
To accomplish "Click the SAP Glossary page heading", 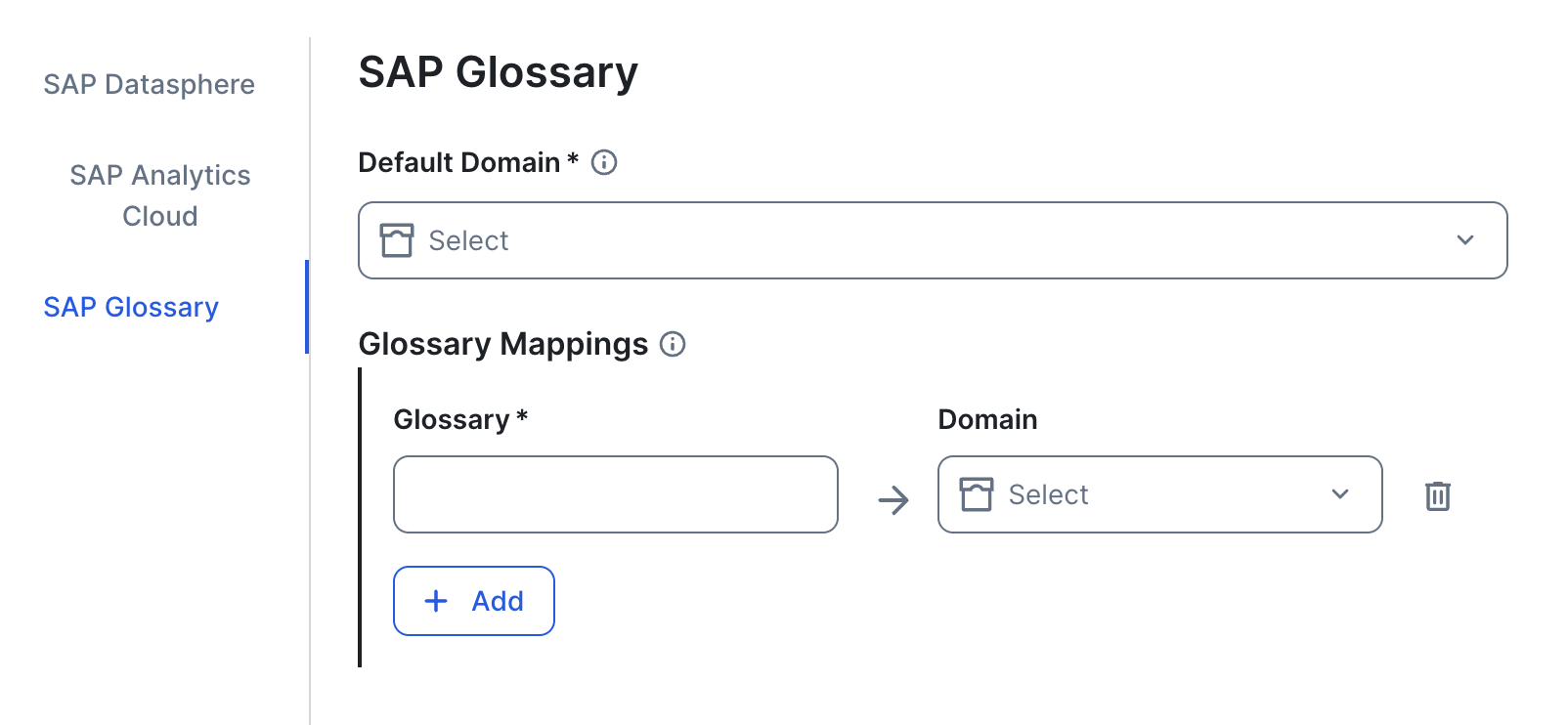I will [498, 72].
